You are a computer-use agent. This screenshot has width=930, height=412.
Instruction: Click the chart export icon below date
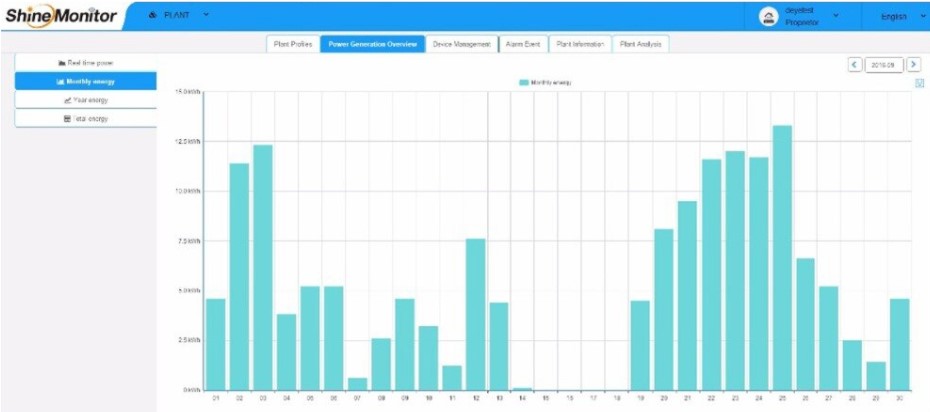(x=919, y=84)
